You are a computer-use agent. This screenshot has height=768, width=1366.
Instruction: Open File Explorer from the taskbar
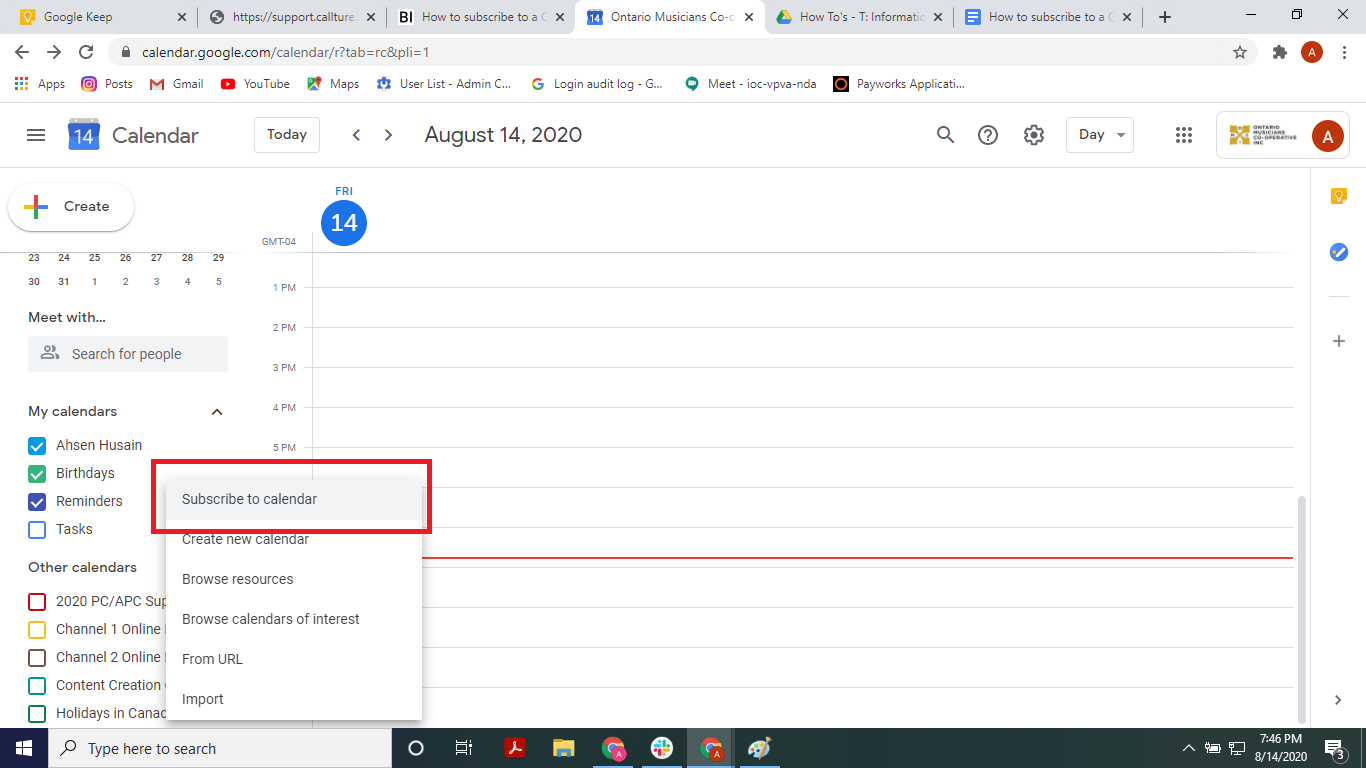tap(564, 748)
